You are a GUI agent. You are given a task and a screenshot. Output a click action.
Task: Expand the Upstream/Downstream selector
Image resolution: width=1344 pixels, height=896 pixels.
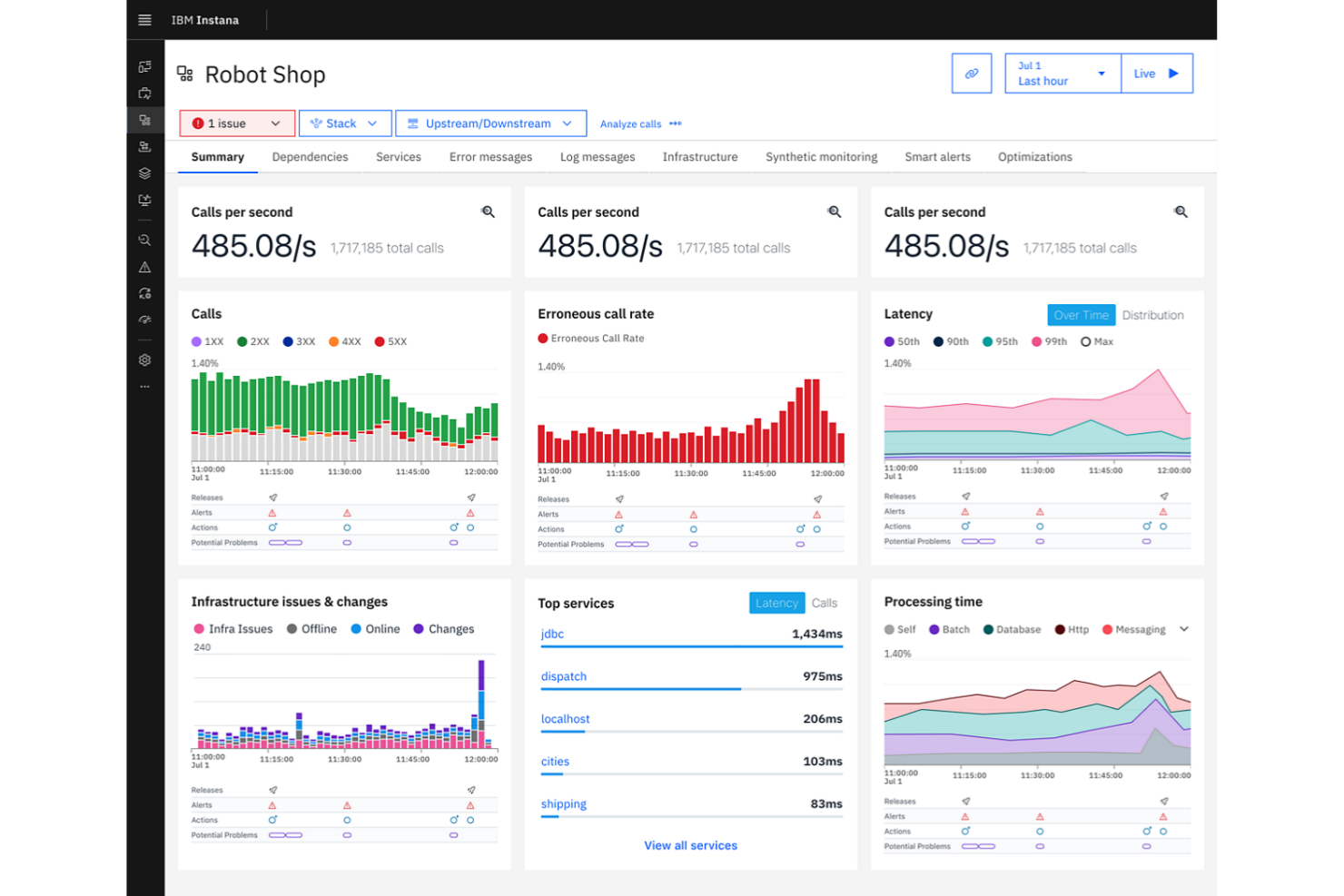(x=490, y=123)
